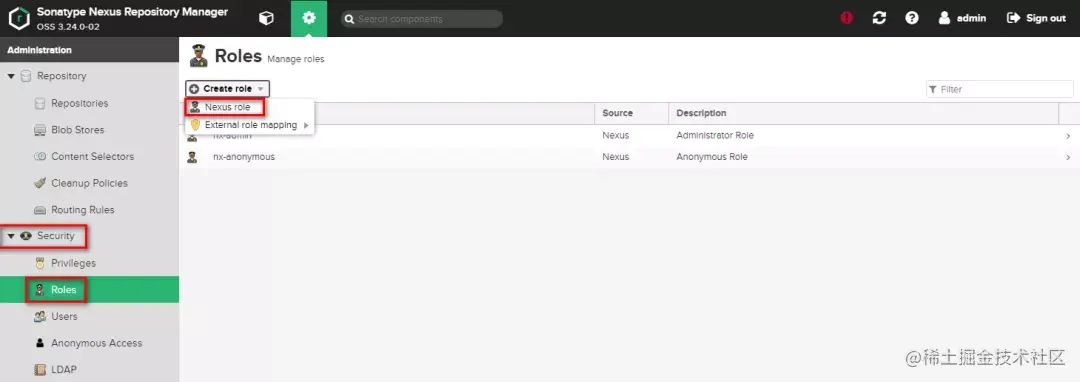1080x382 pixels.
Task: Click the red system status alert icon
Action: coord(847,19)
